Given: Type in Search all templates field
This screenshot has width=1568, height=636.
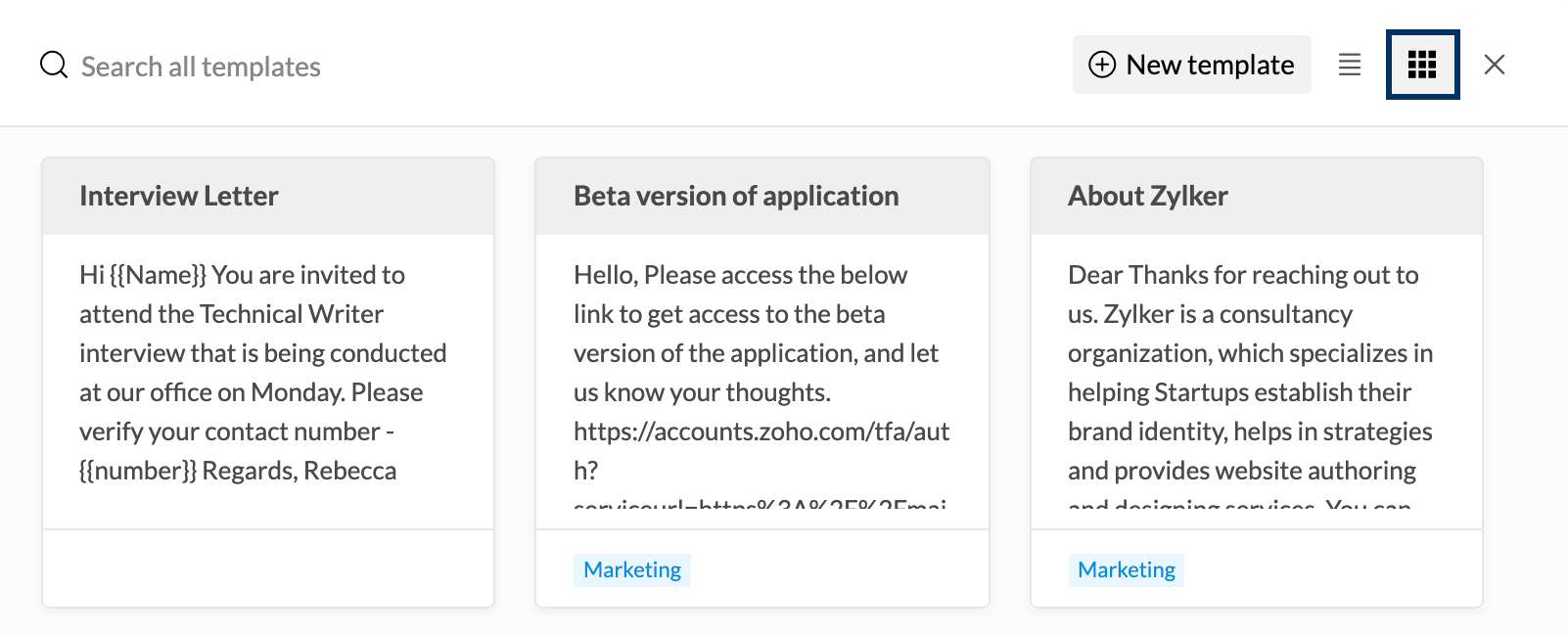Looking at the screenshot, I should 201,67.
